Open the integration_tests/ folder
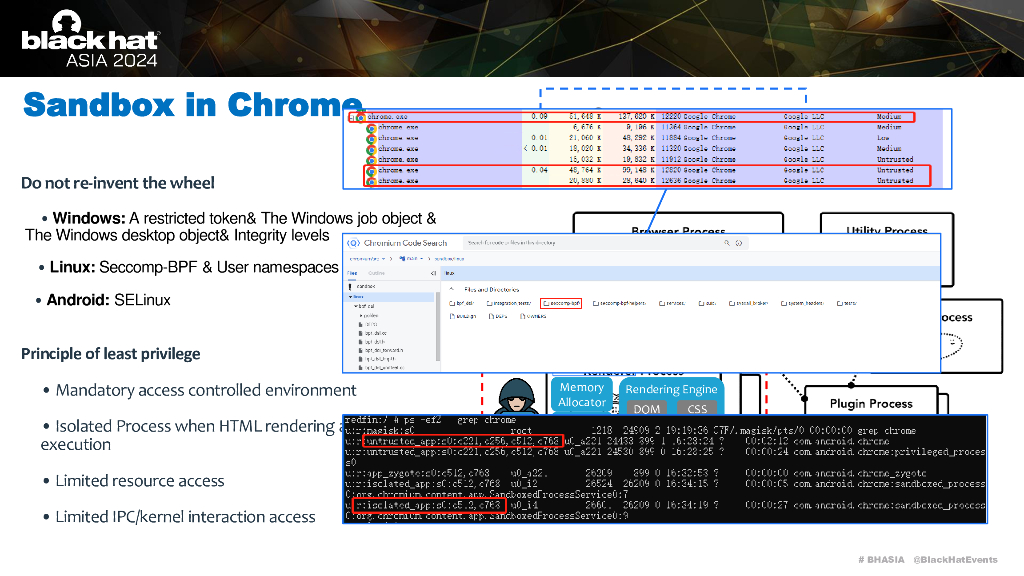The image size is (1024, 576). 509,303
